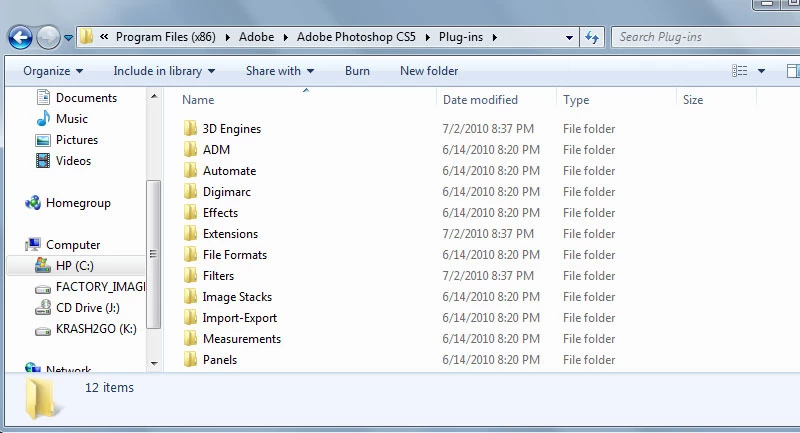Click the Search Plug-ins input field
The width and height of the screenshot is (800, 433).
coord(706,37)
